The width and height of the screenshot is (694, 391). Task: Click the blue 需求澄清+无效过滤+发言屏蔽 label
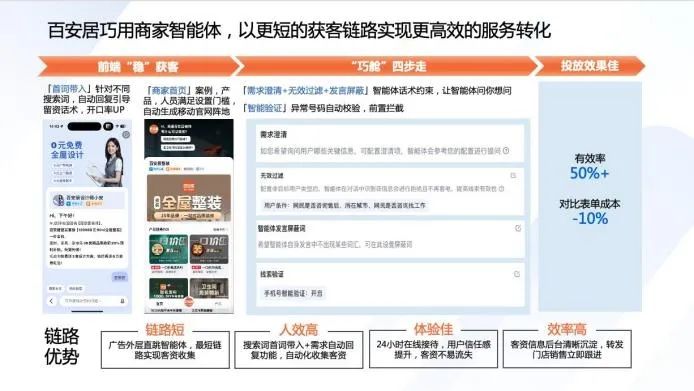[x=305, y=90]
